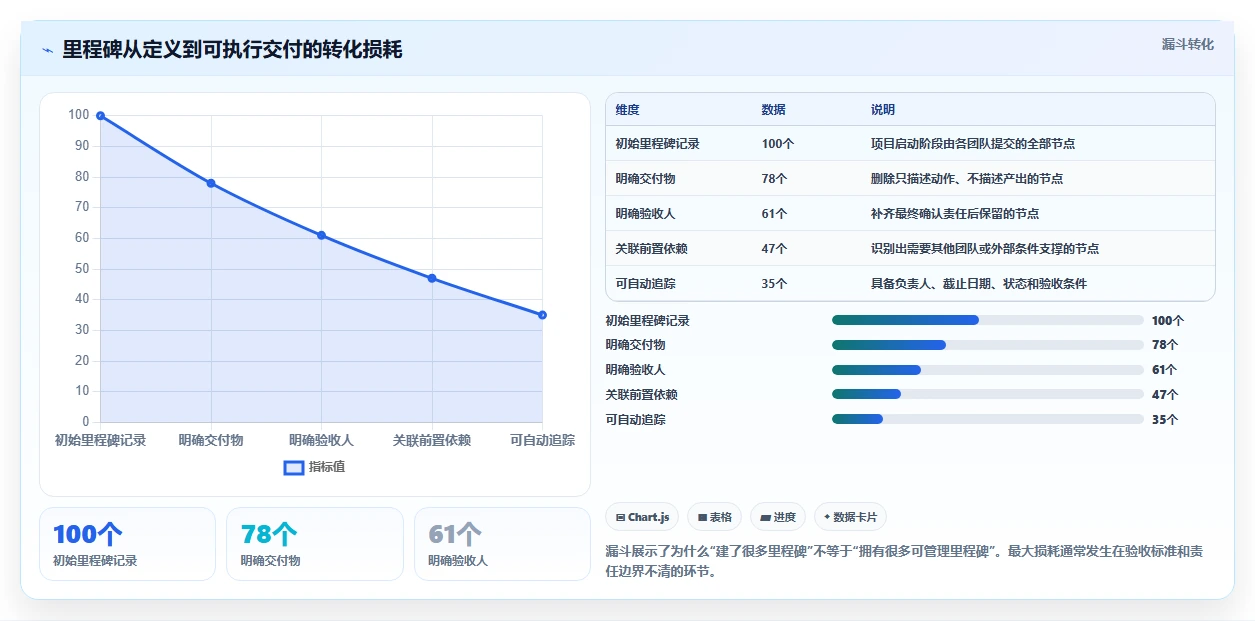
Task: Click the 说明 column header
Action: (x=883, y=109)
